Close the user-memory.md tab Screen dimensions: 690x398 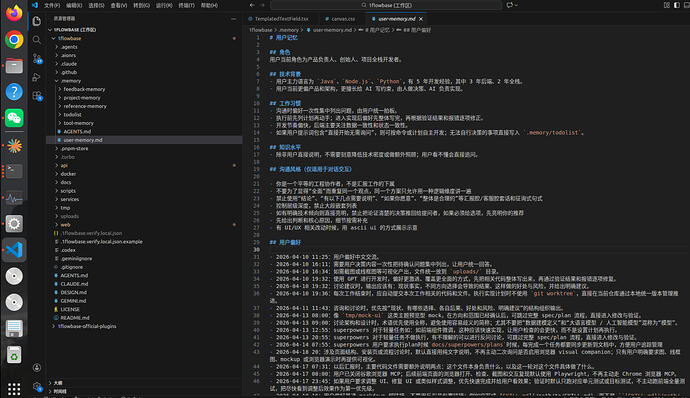(421, 19)
